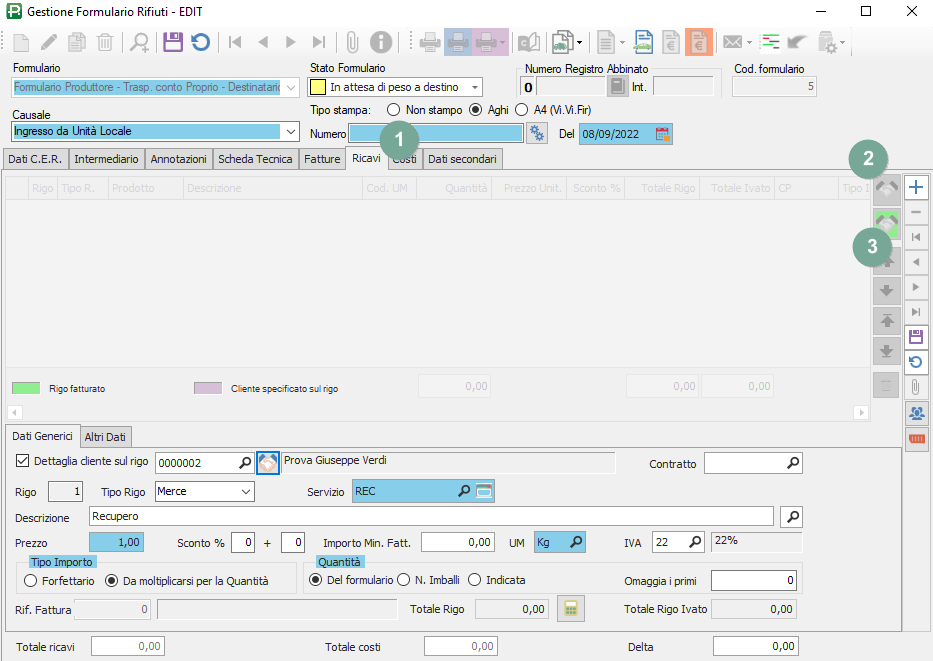This screenshot has width=933, height=661.
Task: Click the handshake icon next to client code
Action: coord(268,463)
